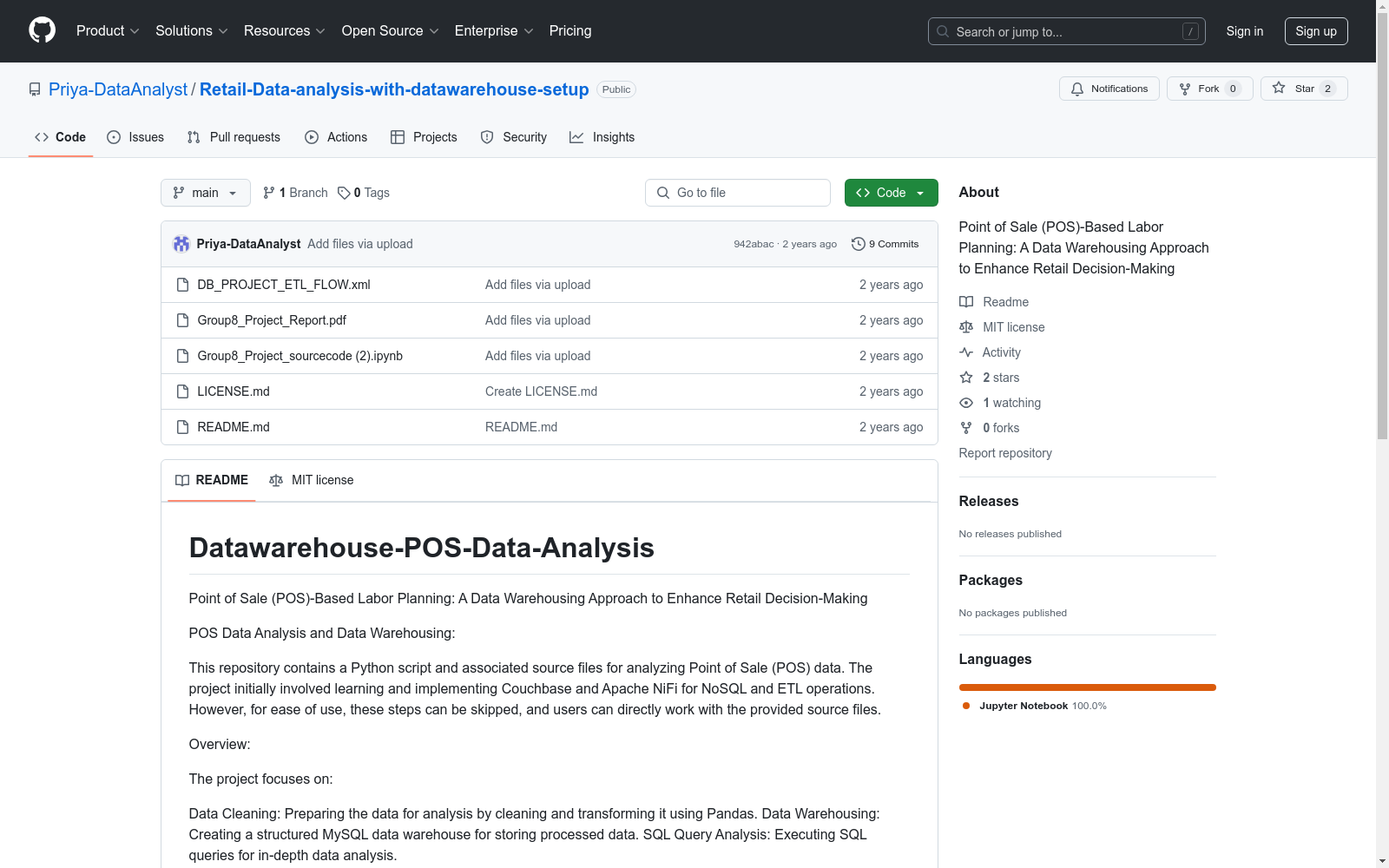
Task: Expand the Enterprise menu
Action: click(493, 30)
